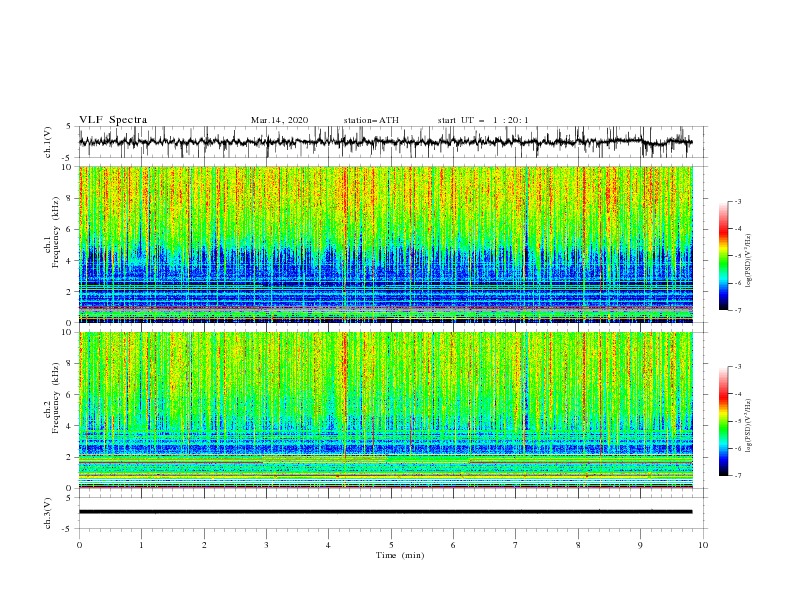Viewport: 792px width, 612px height.
Task: Click the "start UT = 1 :20: 1" text
Action: pos(483,120)
